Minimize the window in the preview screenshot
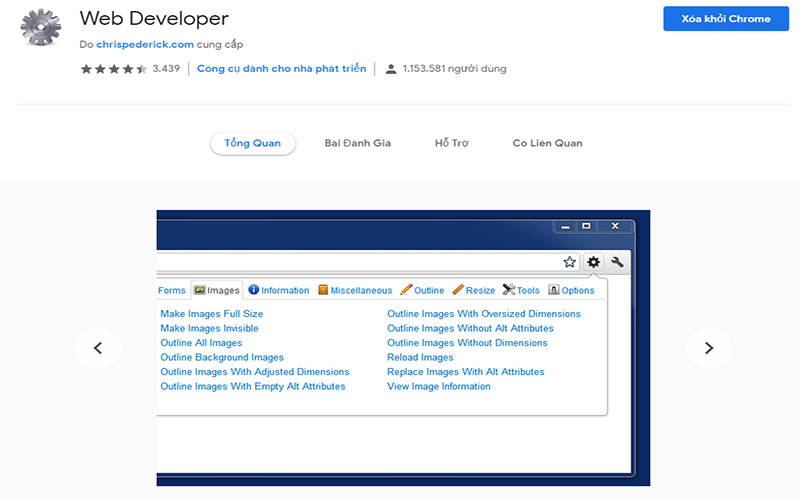Viewport: 800px width, 500px height. click(565, 226)
